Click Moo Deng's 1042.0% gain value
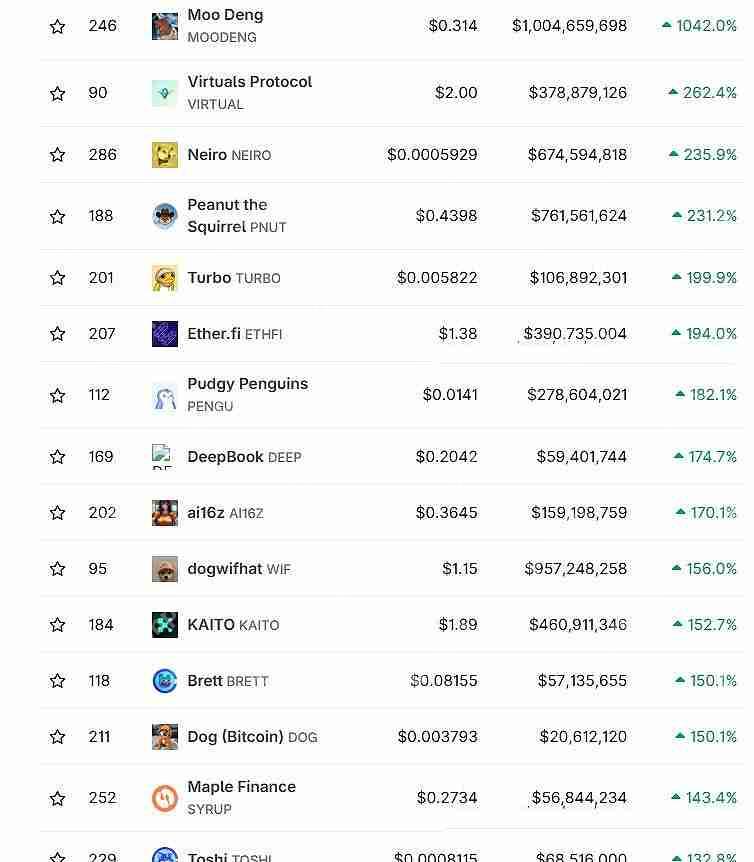 pos(705,26)
